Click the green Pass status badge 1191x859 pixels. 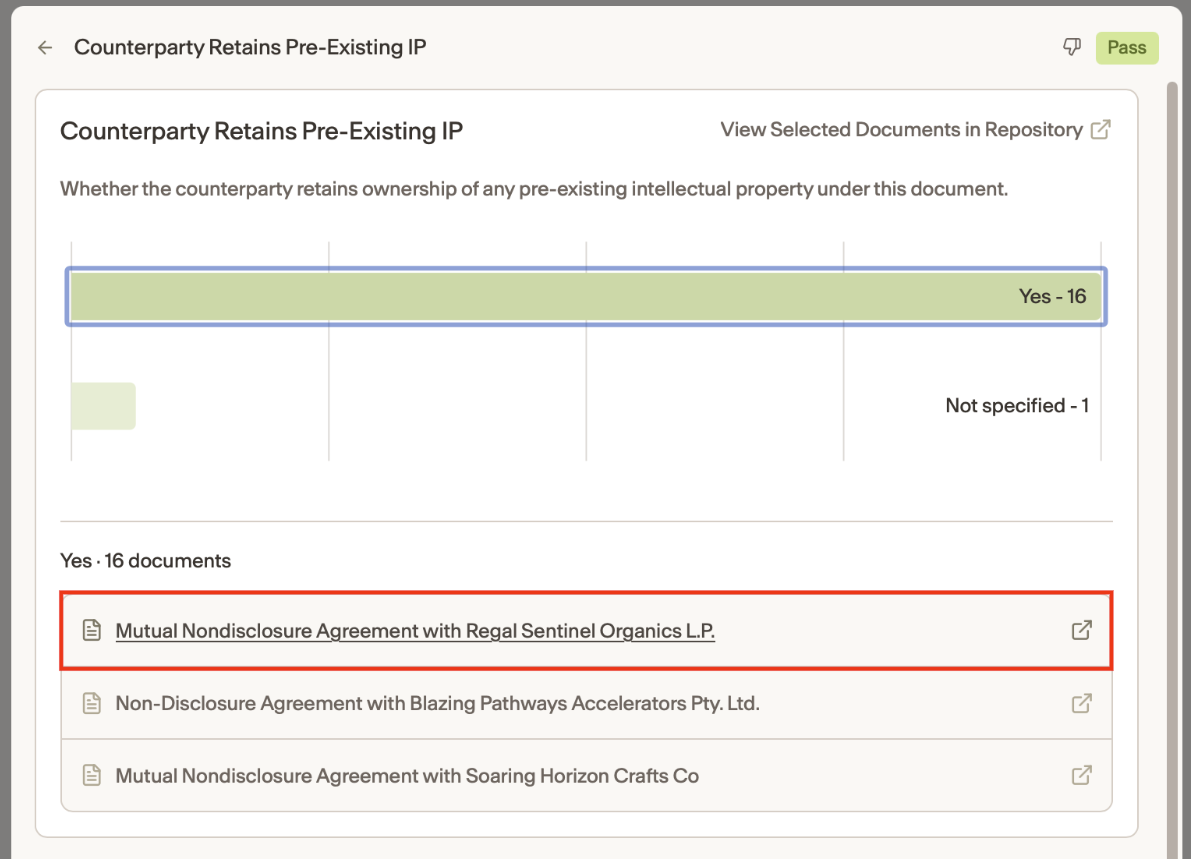click(x=1126, y=48)
